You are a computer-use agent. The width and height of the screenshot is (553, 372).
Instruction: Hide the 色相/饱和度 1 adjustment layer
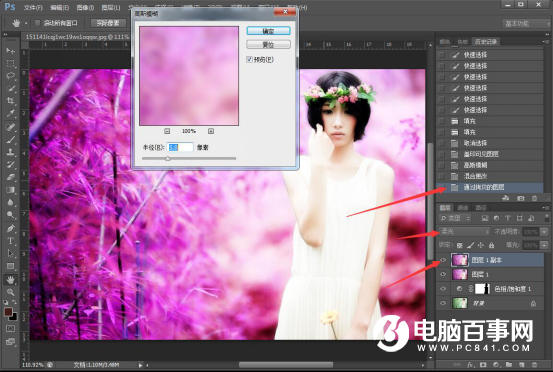tap(443, 289)
